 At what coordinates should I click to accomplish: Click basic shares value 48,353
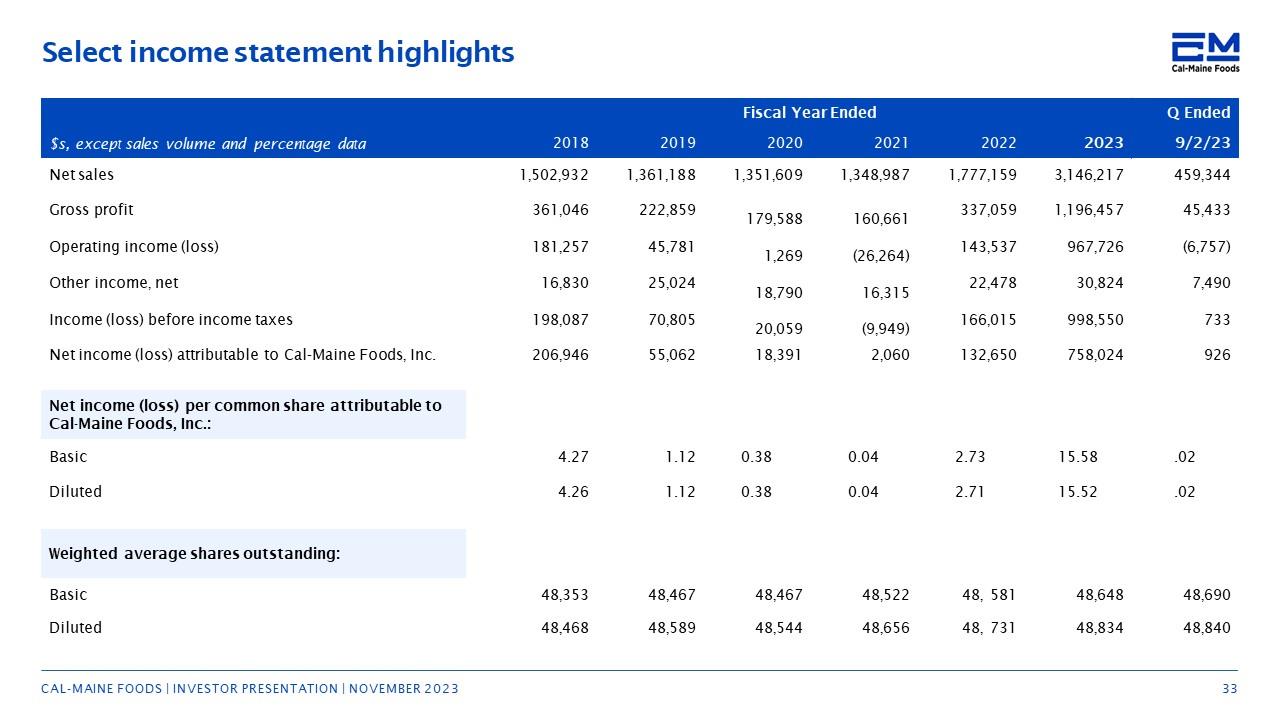coord(566,595)
